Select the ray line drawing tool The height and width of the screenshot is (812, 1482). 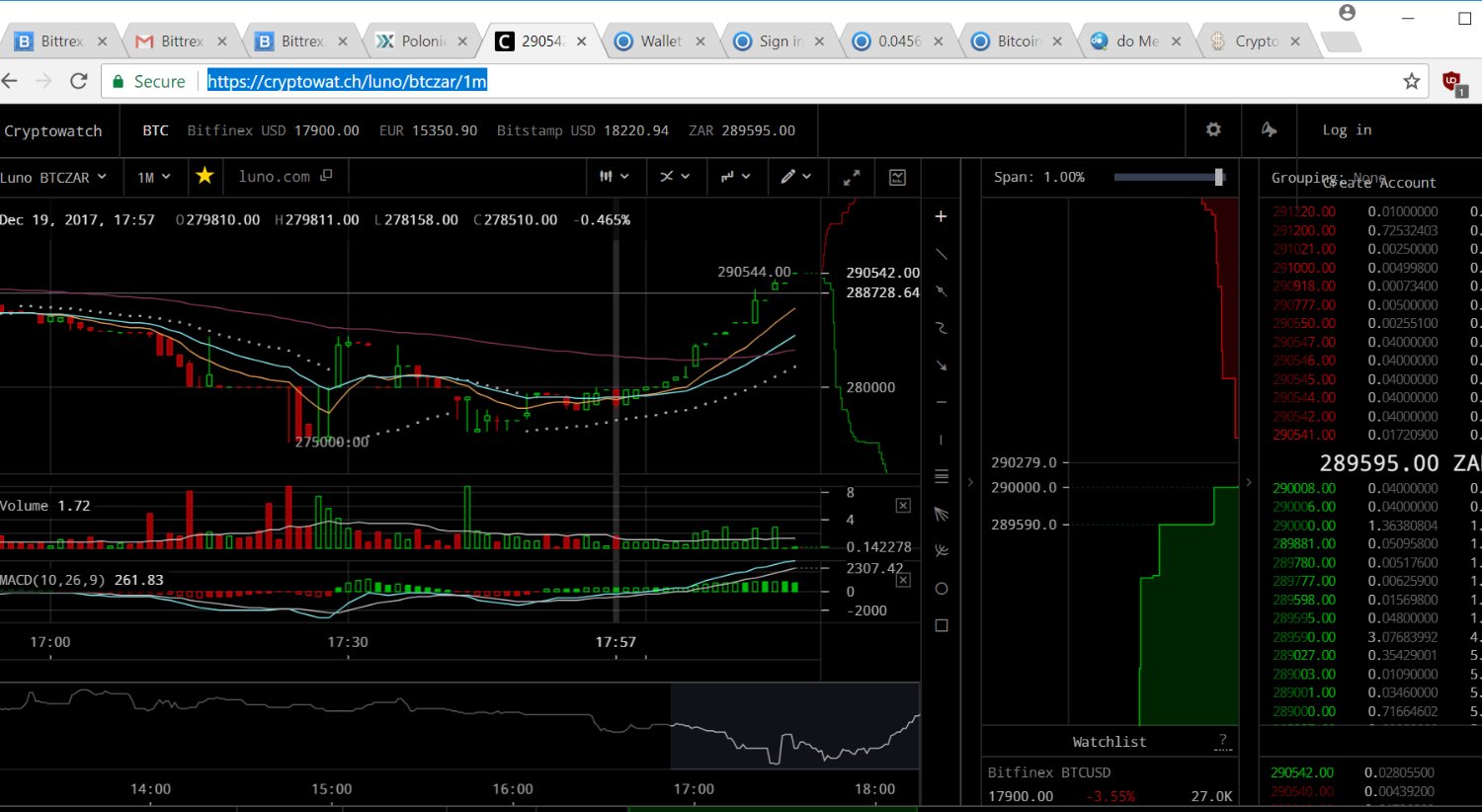[941, 291]
